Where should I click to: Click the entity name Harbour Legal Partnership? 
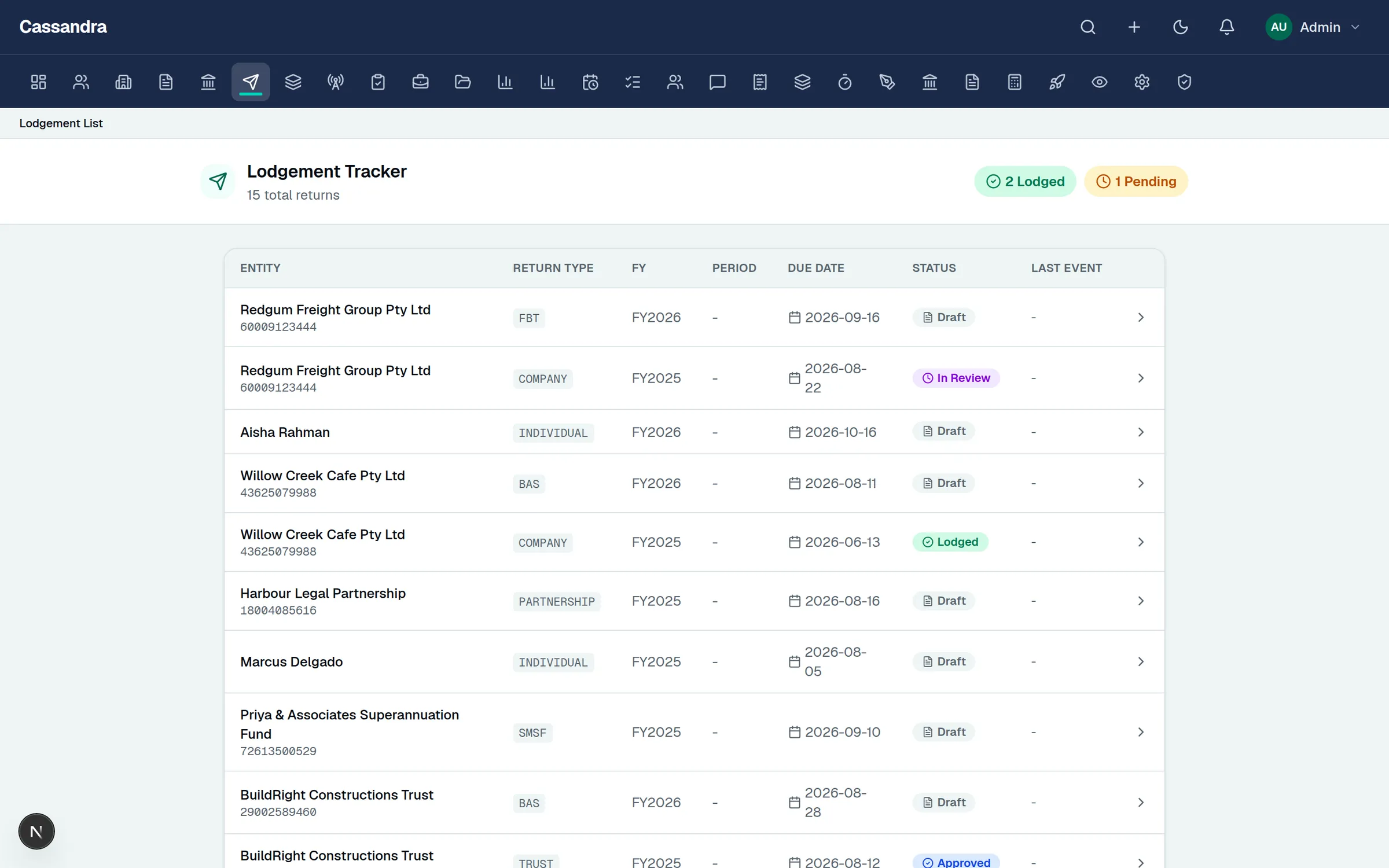click(323, 593)
